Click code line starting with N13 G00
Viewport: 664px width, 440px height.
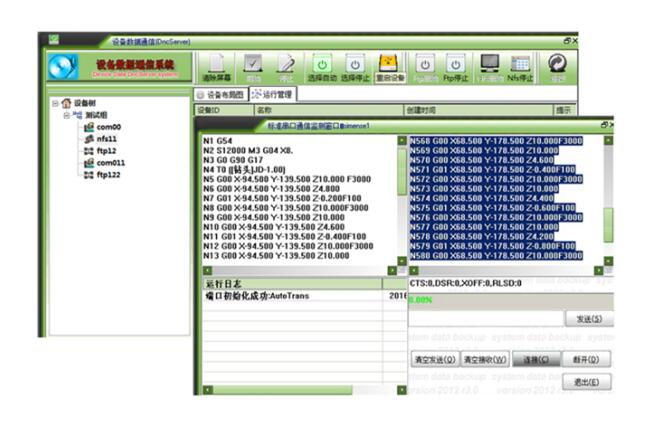click(x=276, y=256)
